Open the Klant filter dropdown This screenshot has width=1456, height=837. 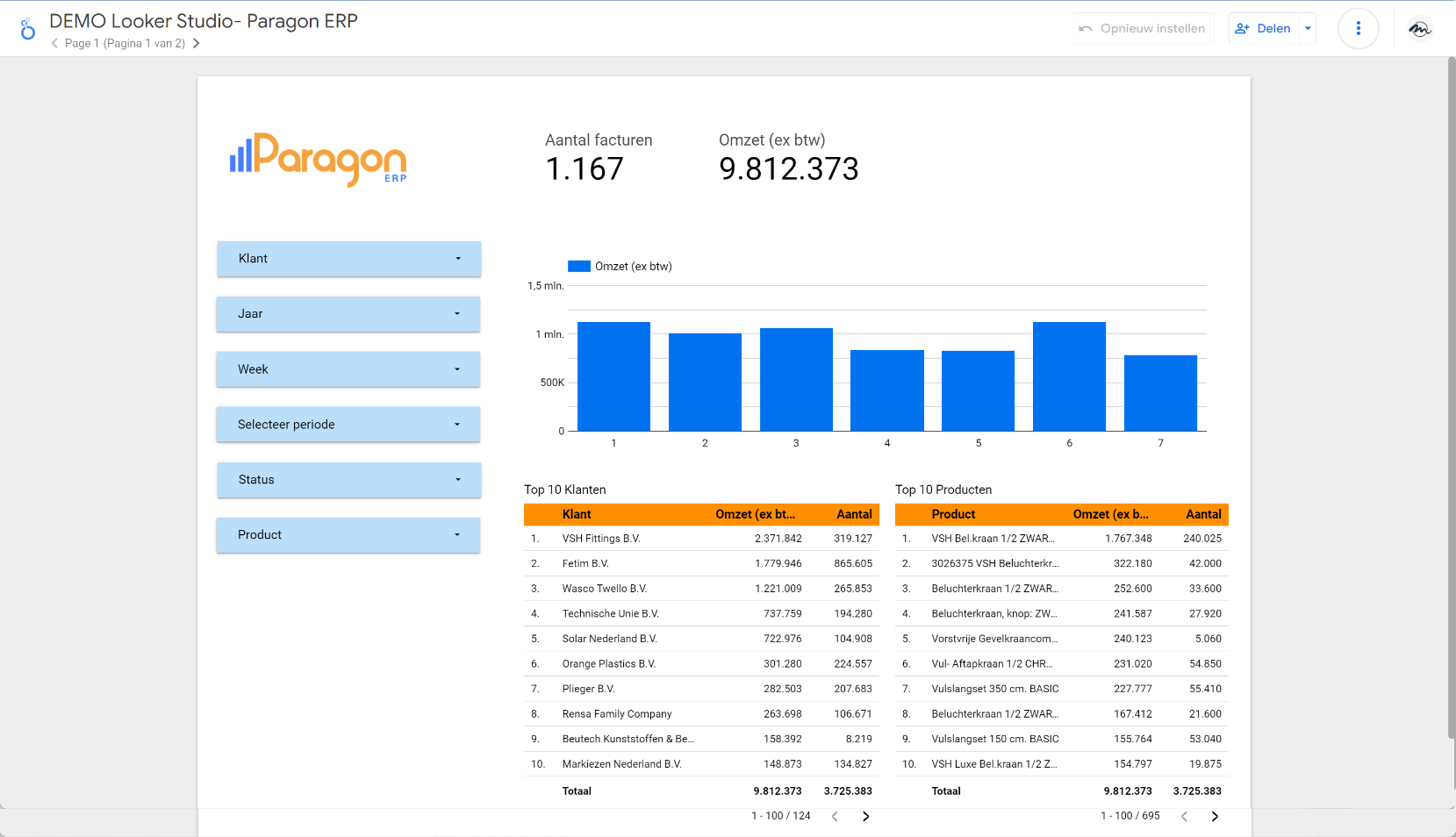coord(348,259)
